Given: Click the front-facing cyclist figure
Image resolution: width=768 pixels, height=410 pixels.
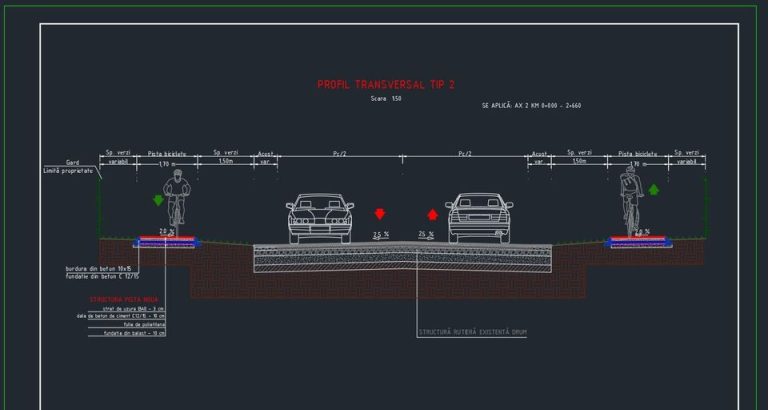Looking at the screenshot, I should coord(177,201).
